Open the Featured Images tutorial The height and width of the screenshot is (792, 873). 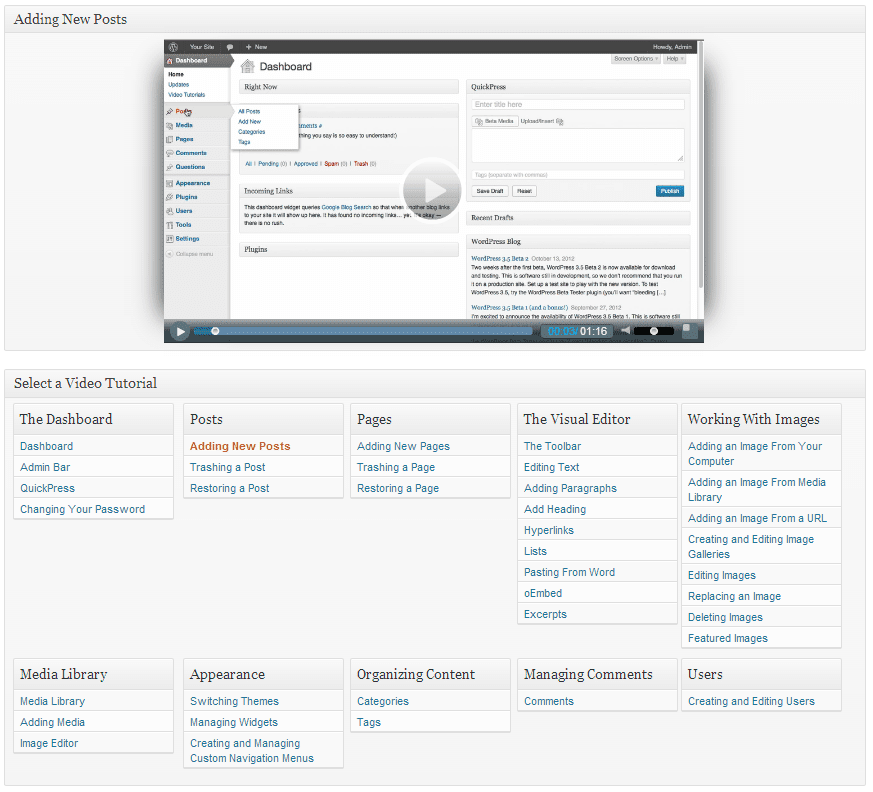(x=728, y=639)
